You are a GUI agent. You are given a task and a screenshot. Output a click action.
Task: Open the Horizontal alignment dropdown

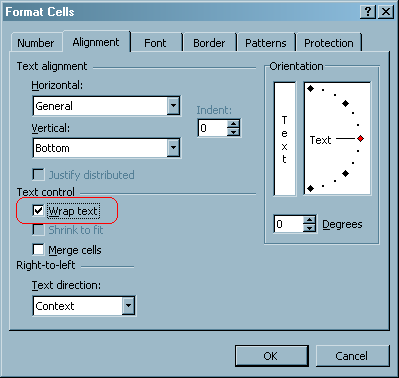point(173,106)
